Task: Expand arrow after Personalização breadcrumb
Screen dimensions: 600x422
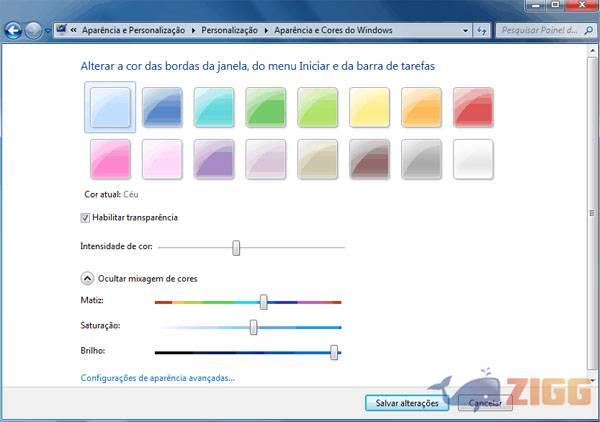Action: [266, 30]
